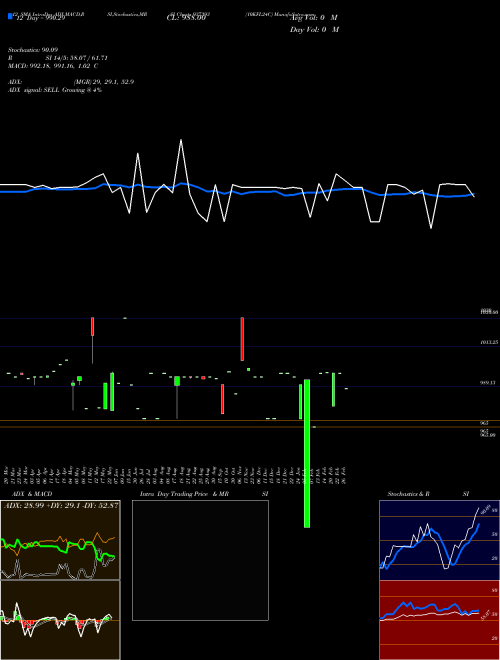
Task: Select the ADX '(MGR) 29, 29.1, 32.9' values
Action: [x=104, y=82]
